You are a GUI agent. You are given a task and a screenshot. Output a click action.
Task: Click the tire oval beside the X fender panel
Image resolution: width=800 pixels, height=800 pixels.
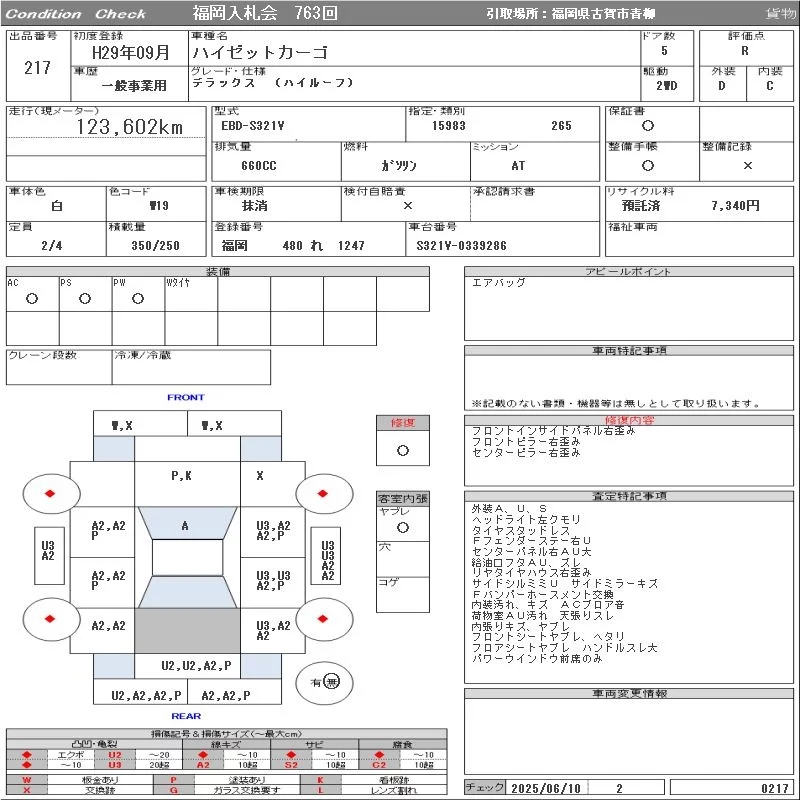click(x=324, y=493)
